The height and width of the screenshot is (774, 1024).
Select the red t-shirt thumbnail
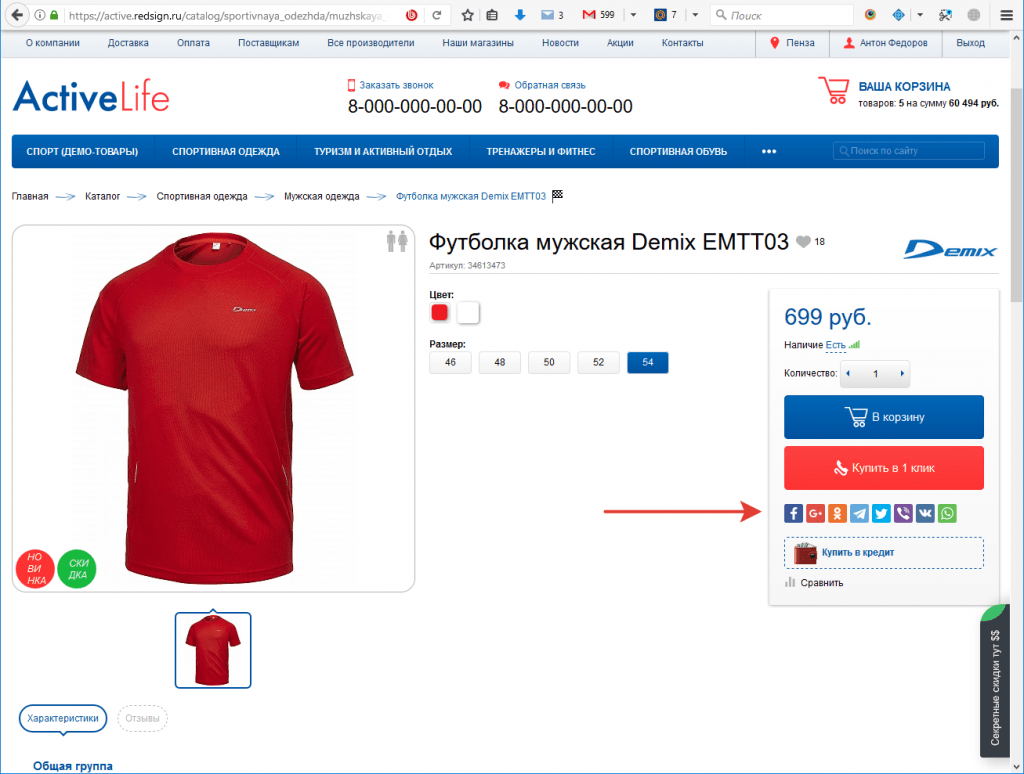tap(213, 650)
